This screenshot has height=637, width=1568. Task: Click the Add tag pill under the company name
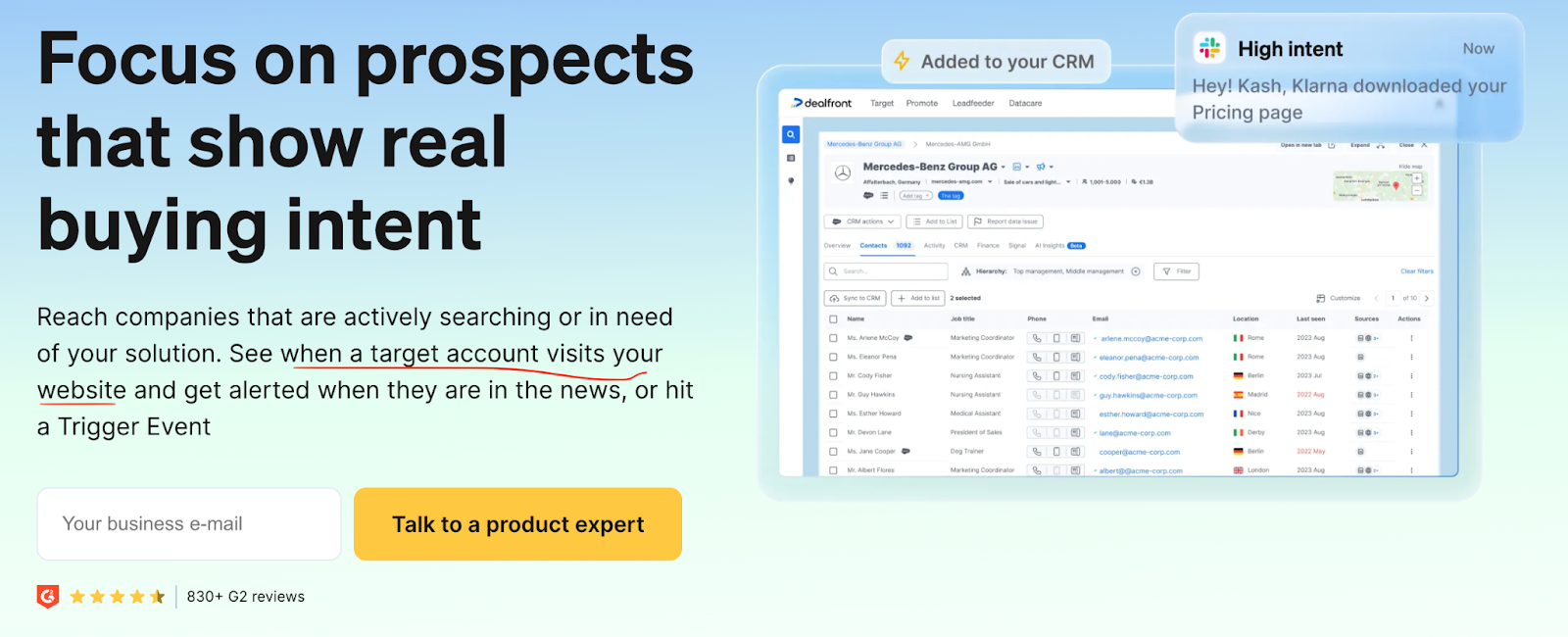click(x=915, y=196)
